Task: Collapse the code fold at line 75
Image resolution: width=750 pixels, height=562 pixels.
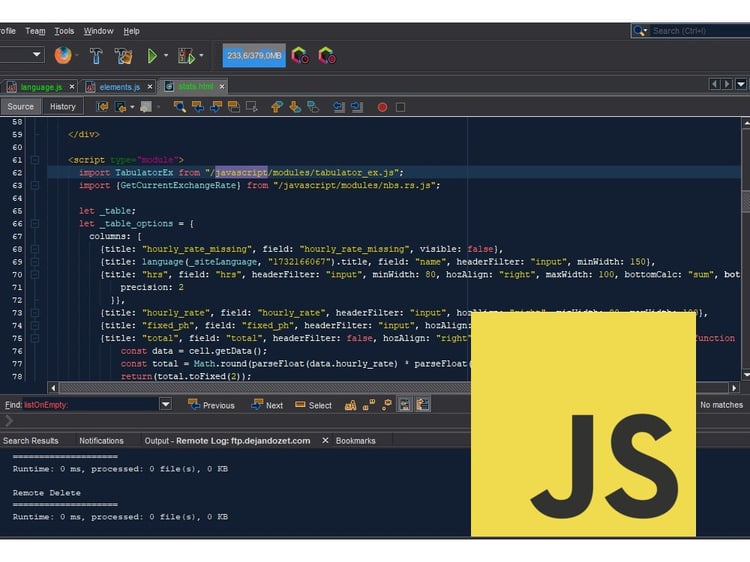Action: click(x=35, y=338)
